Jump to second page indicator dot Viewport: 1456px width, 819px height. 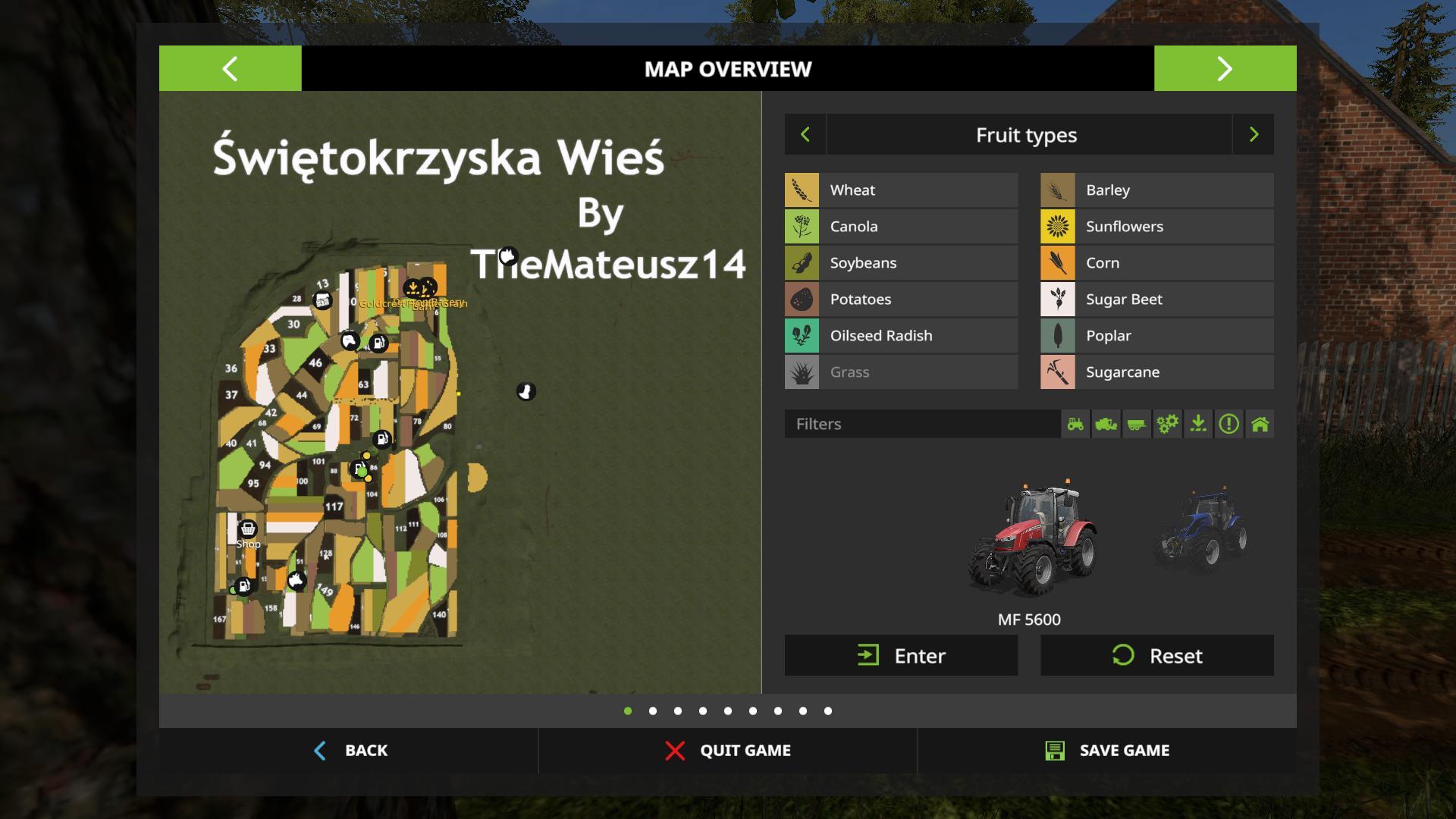point(653,711)
